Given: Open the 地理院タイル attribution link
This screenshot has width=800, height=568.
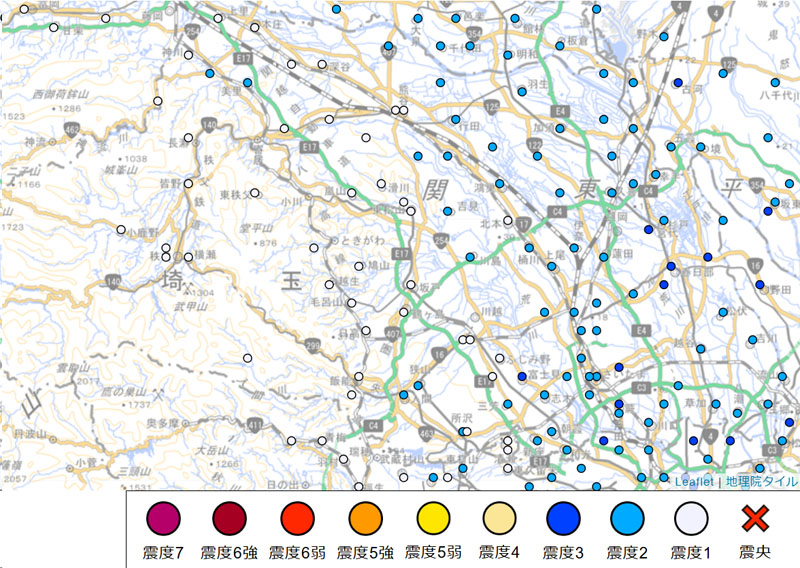Looking at the screenshot, I should [761, 482].
